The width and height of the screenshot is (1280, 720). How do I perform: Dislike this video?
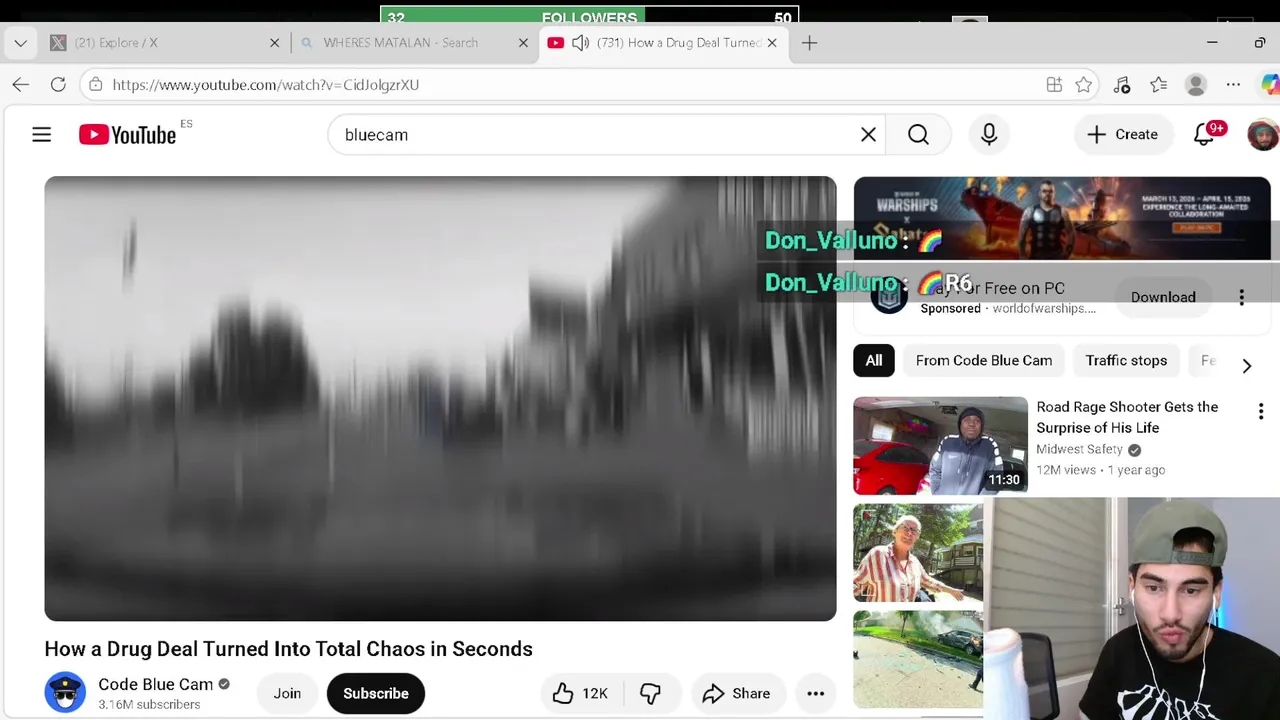[650, 693]
